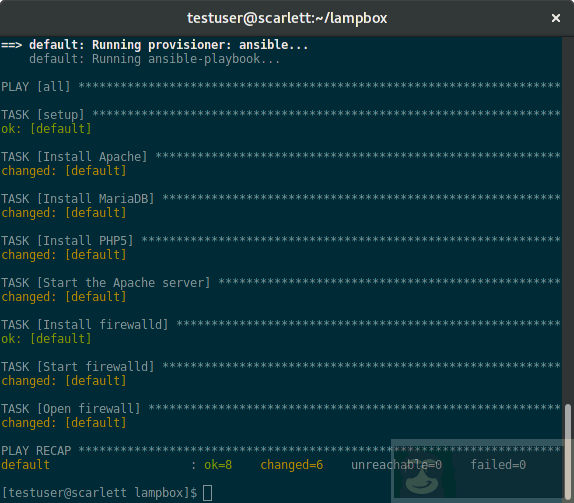Click 'changed: [default]' under Install MariaDB
This screenshot has width=574, height=503.
[x=64, y=213]
